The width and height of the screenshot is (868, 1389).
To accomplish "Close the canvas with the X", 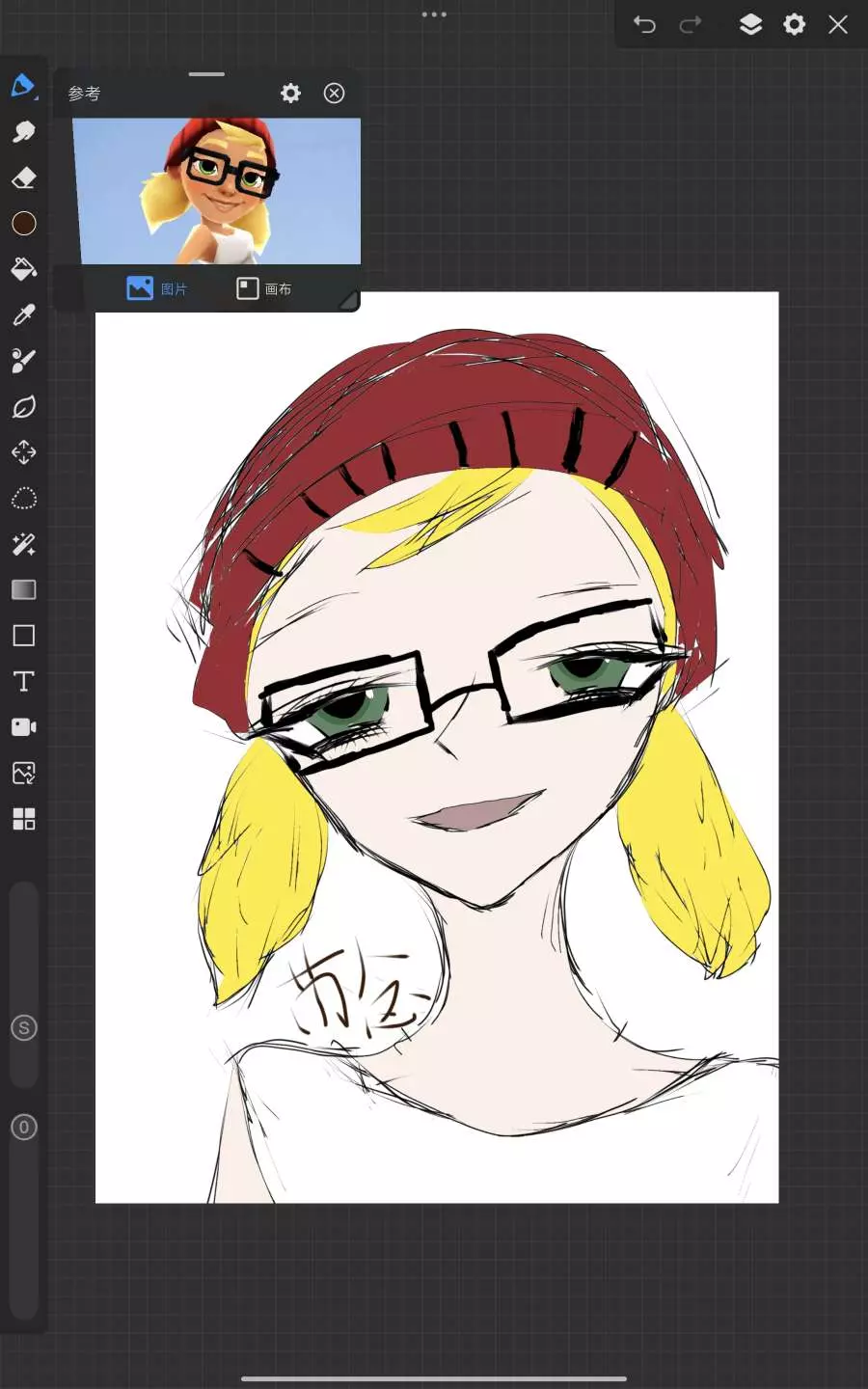I will [838, 25].
